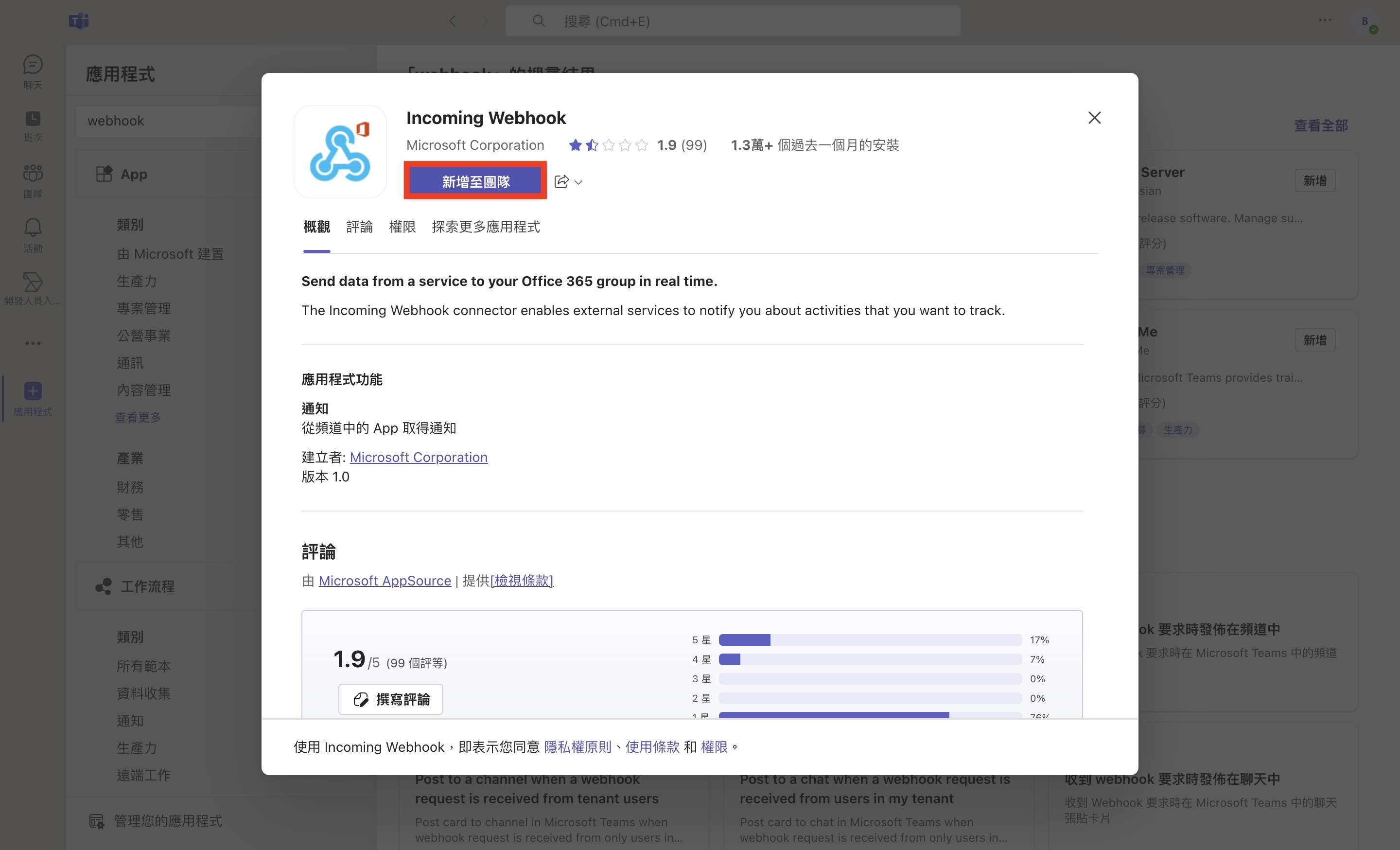Open the developer portal sidebar icon
Image resolution: width=1400 pixels, height=850 pixels.
33,289
